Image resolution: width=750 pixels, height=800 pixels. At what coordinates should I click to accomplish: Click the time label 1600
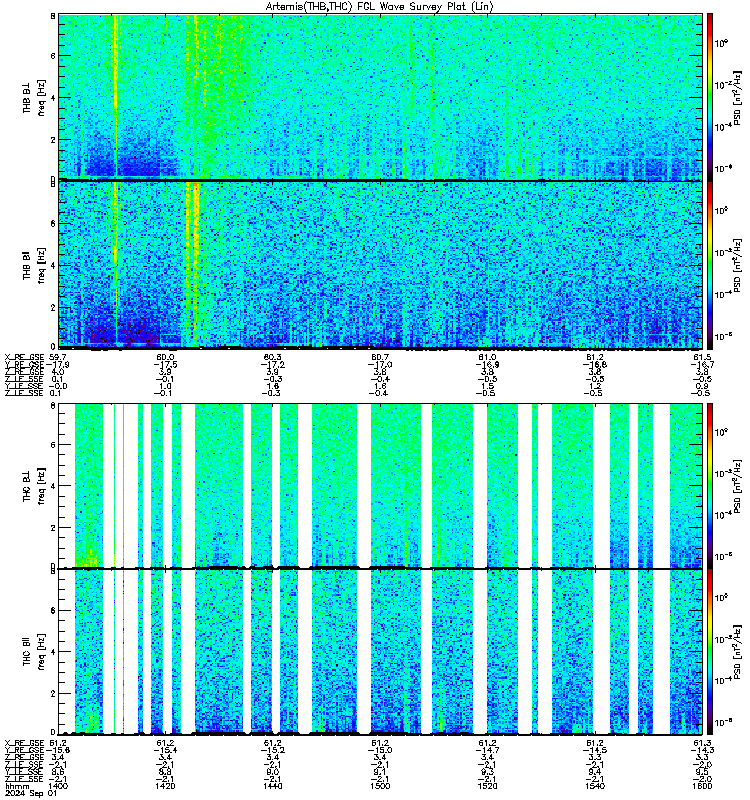[x=702, y=786]
